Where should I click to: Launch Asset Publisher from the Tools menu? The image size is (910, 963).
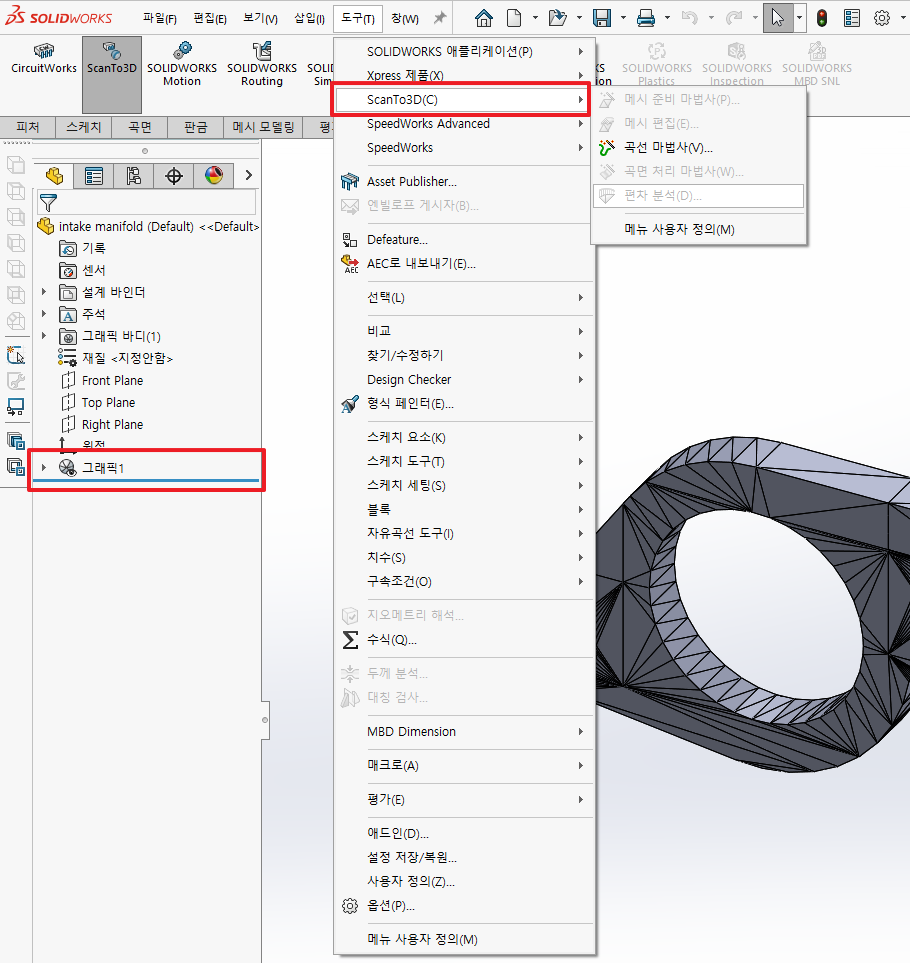tap(411, 182)
